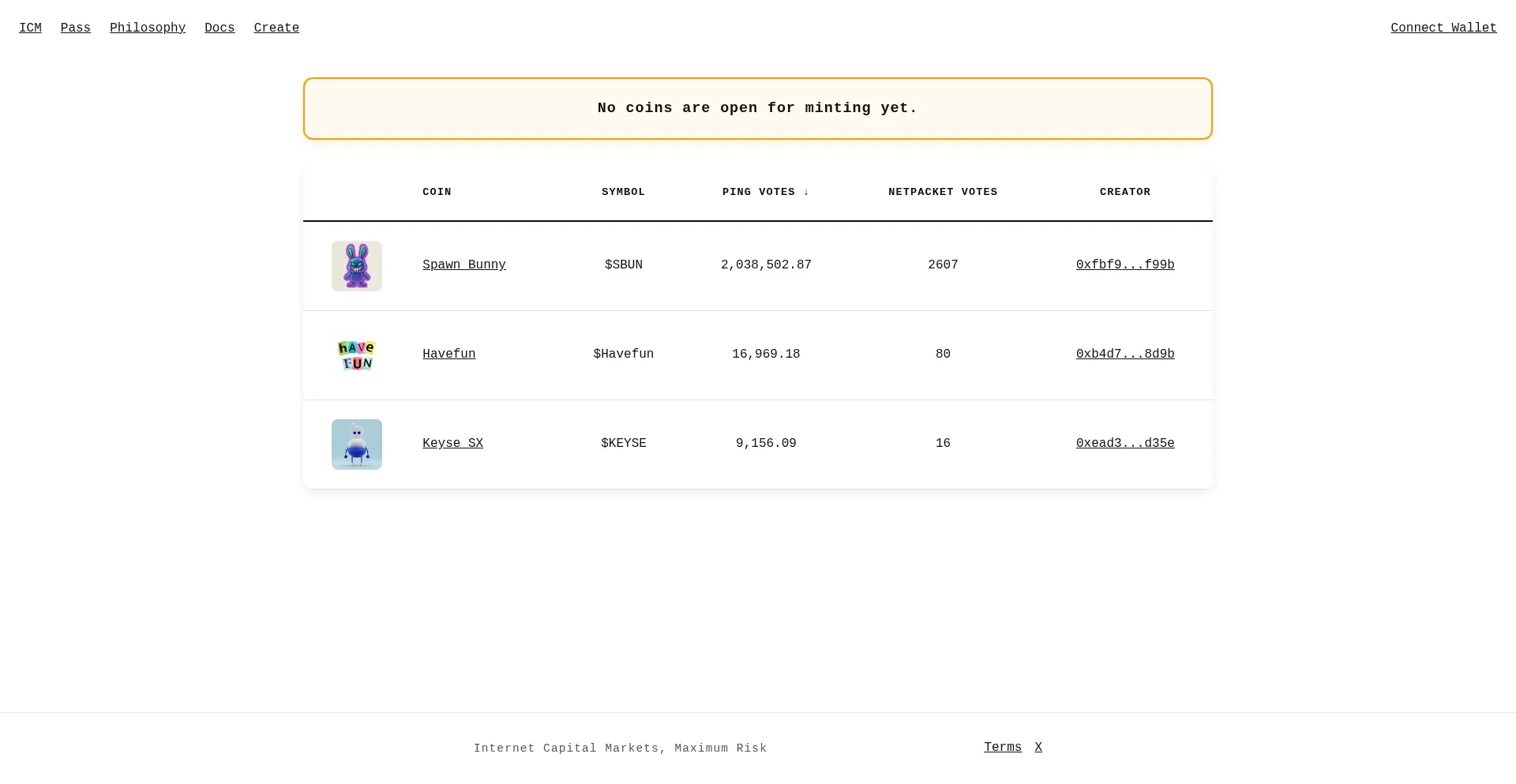This screenshot has height=784, width=1516.
Task: Sort by Netpacket Votes header
Action: (943, 192)
